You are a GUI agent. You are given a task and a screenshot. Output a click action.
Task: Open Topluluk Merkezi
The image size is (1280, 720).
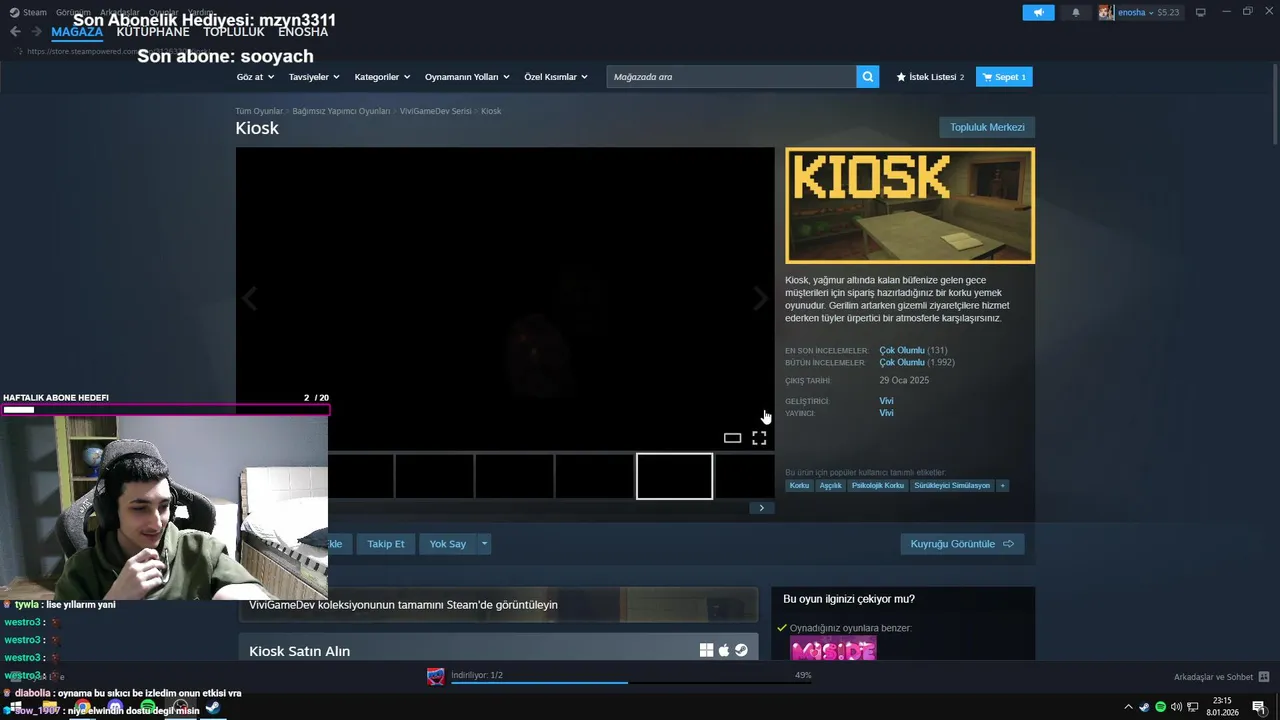[987, 127]
